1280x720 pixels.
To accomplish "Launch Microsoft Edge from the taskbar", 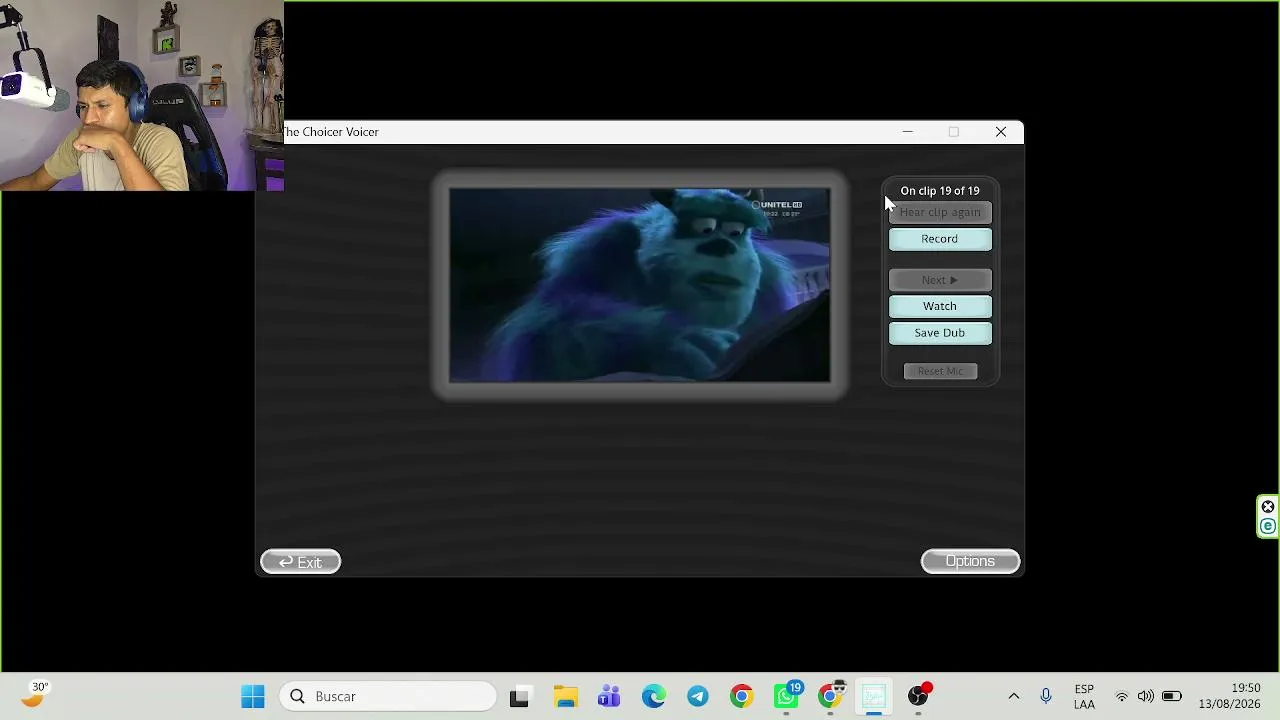I will click(x=654, y=697).
